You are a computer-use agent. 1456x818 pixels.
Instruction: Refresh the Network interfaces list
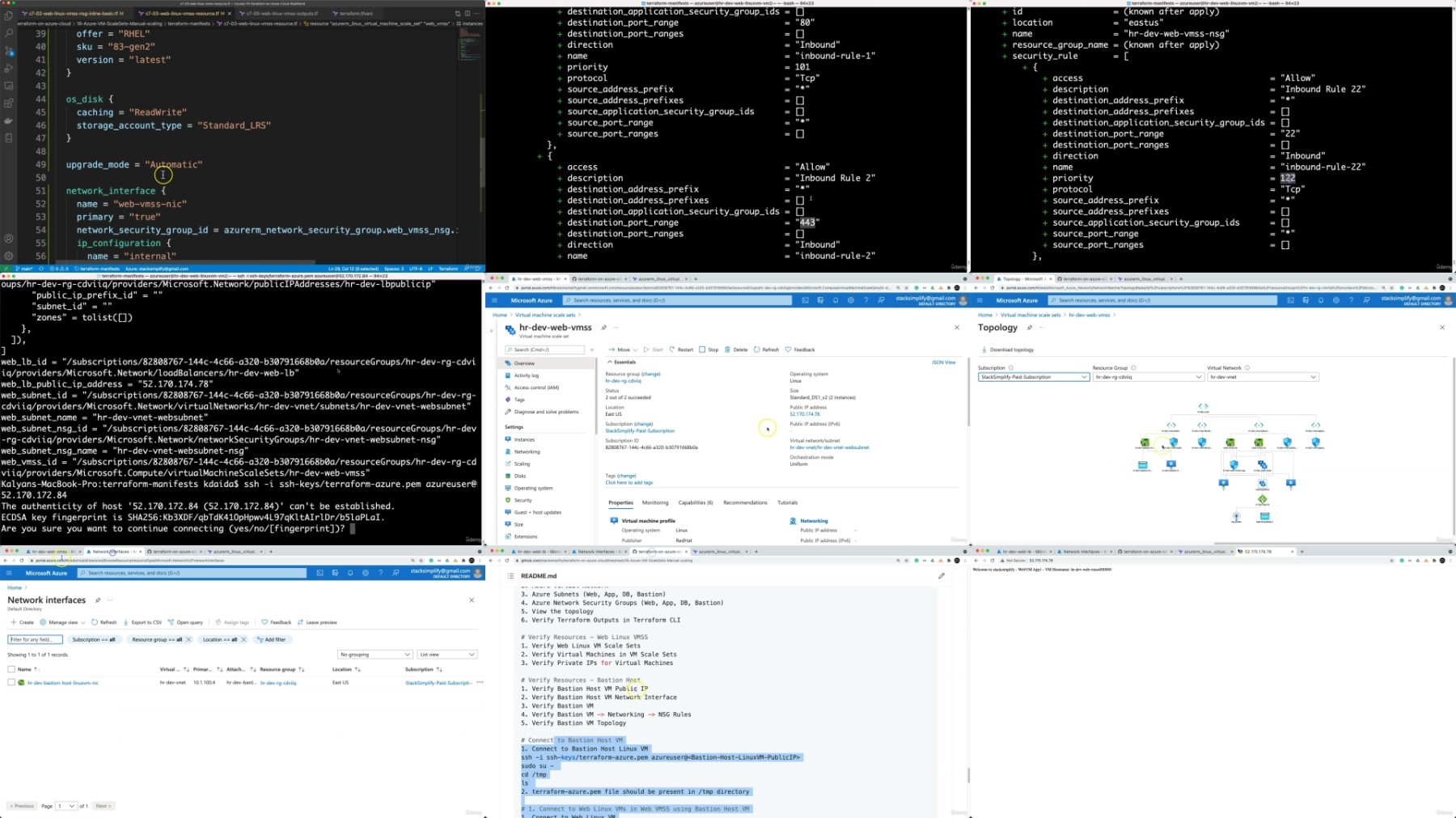coord(104,622)
